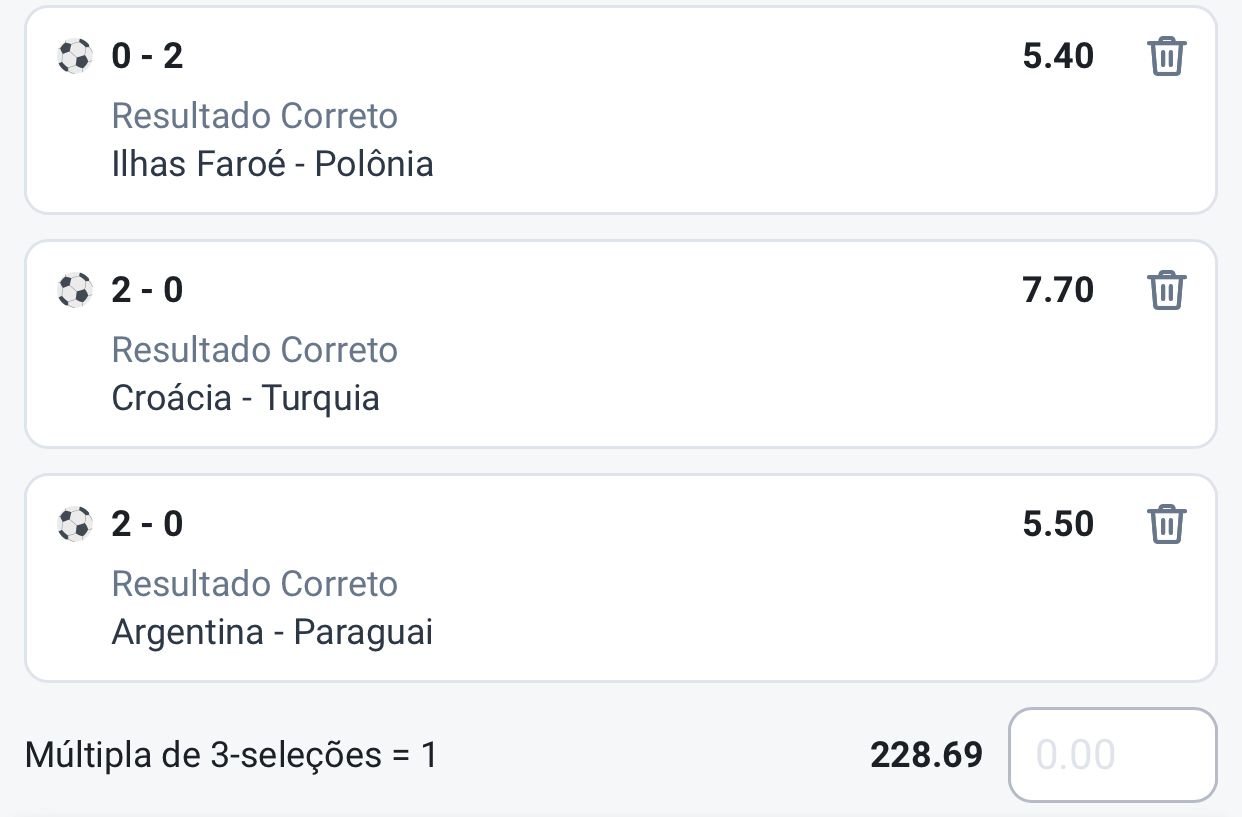The width and height of the screenshot is (1242, 817).
Task: Click the Múltipla de 3-seleções label
Action: [x=231, y=755]
